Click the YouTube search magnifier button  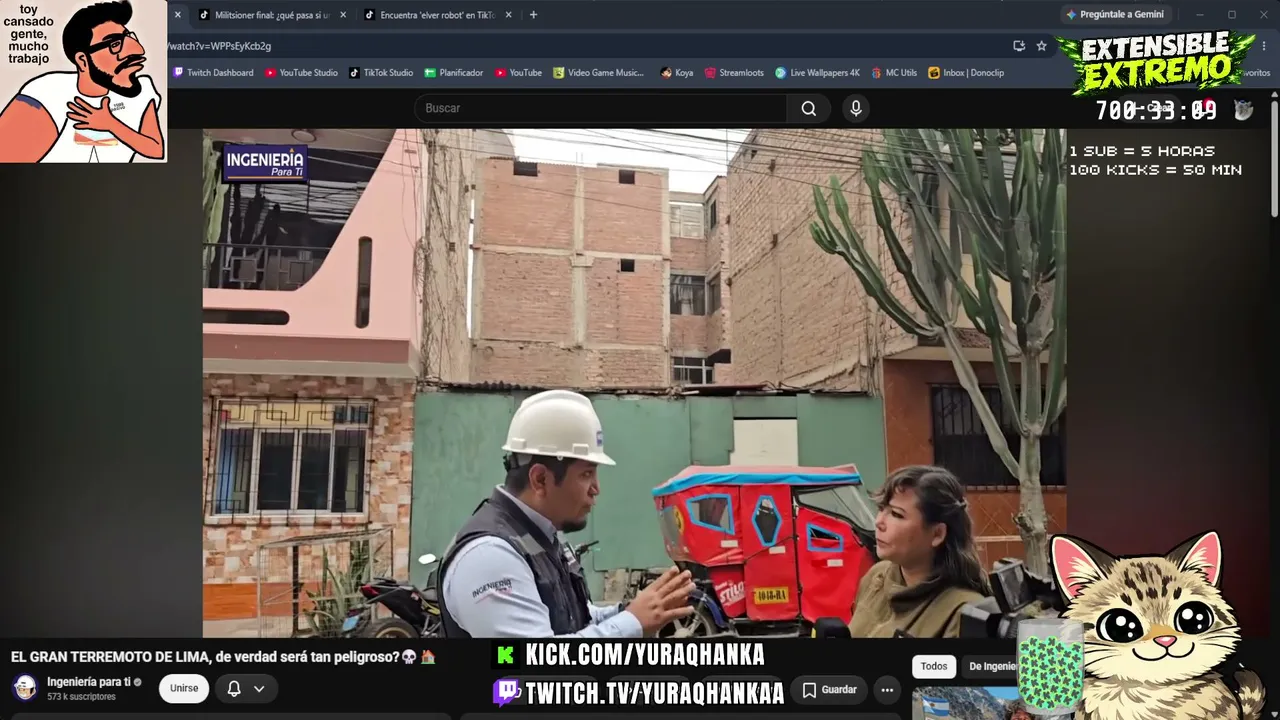tap(809, 108)
